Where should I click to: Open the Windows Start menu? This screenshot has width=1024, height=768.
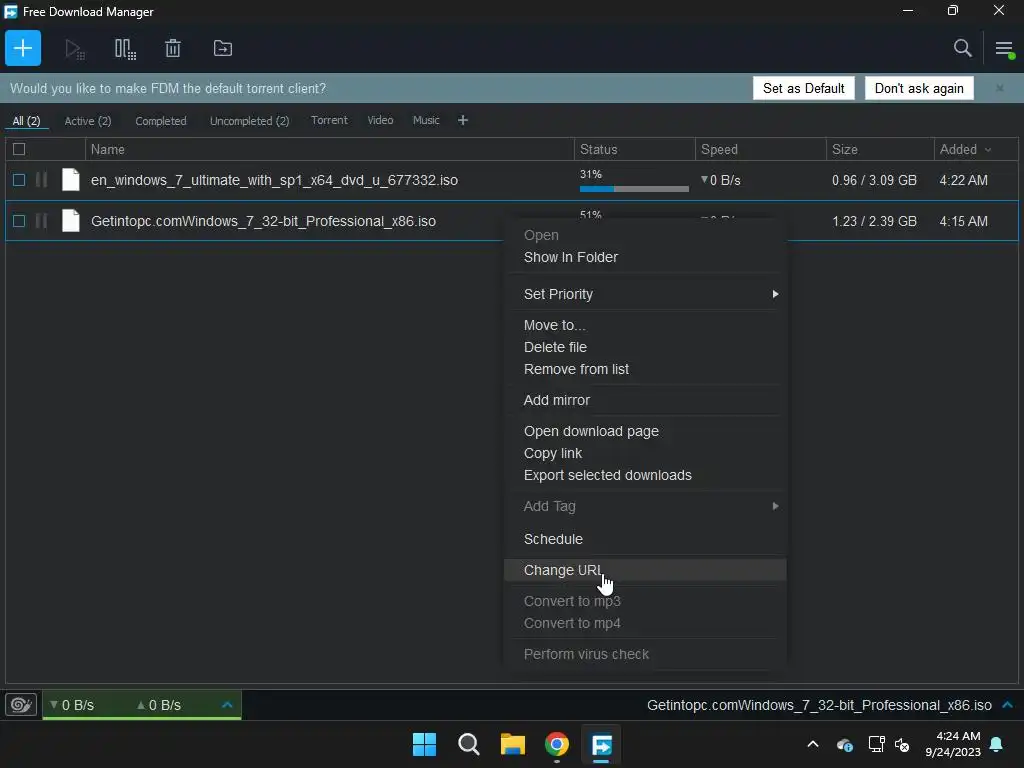[x=424, y=744]
